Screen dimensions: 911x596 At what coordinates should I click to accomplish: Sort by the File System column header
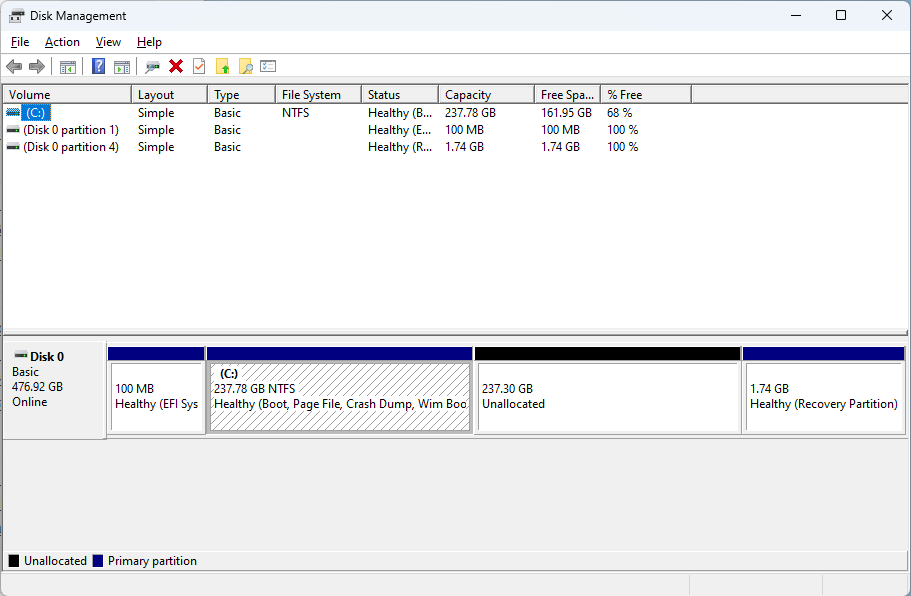click(x=318, y=94)
